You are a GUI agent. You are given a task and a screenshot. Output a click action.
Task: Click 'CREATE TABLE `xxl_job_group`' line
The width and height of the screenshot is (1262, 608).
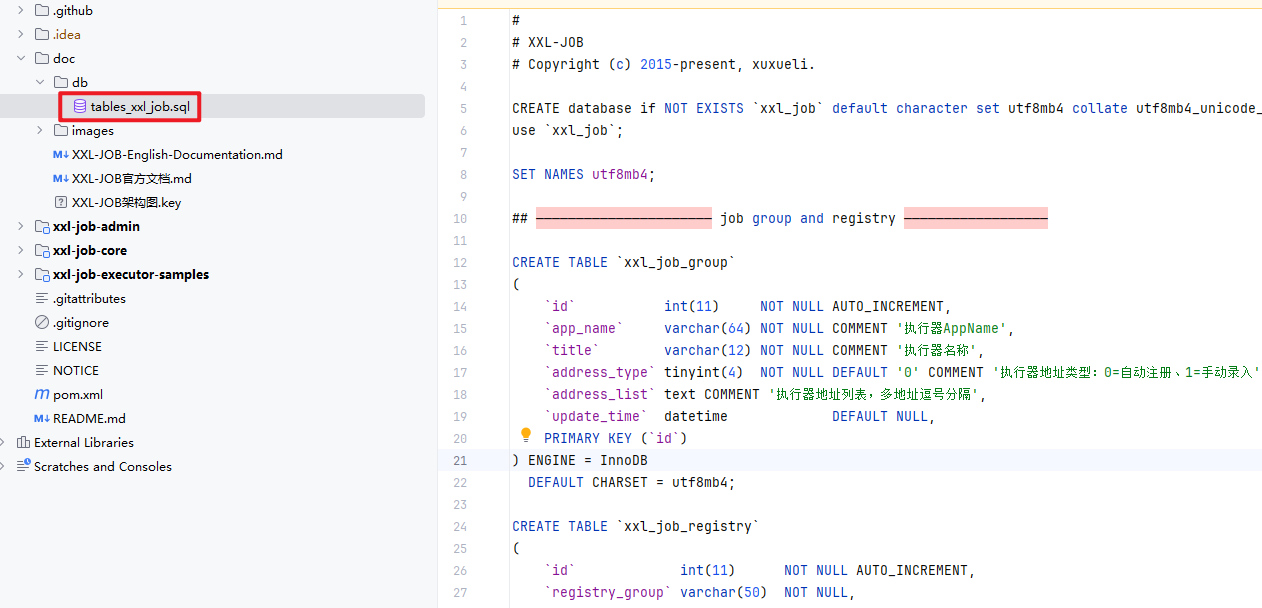coord(624,262)
